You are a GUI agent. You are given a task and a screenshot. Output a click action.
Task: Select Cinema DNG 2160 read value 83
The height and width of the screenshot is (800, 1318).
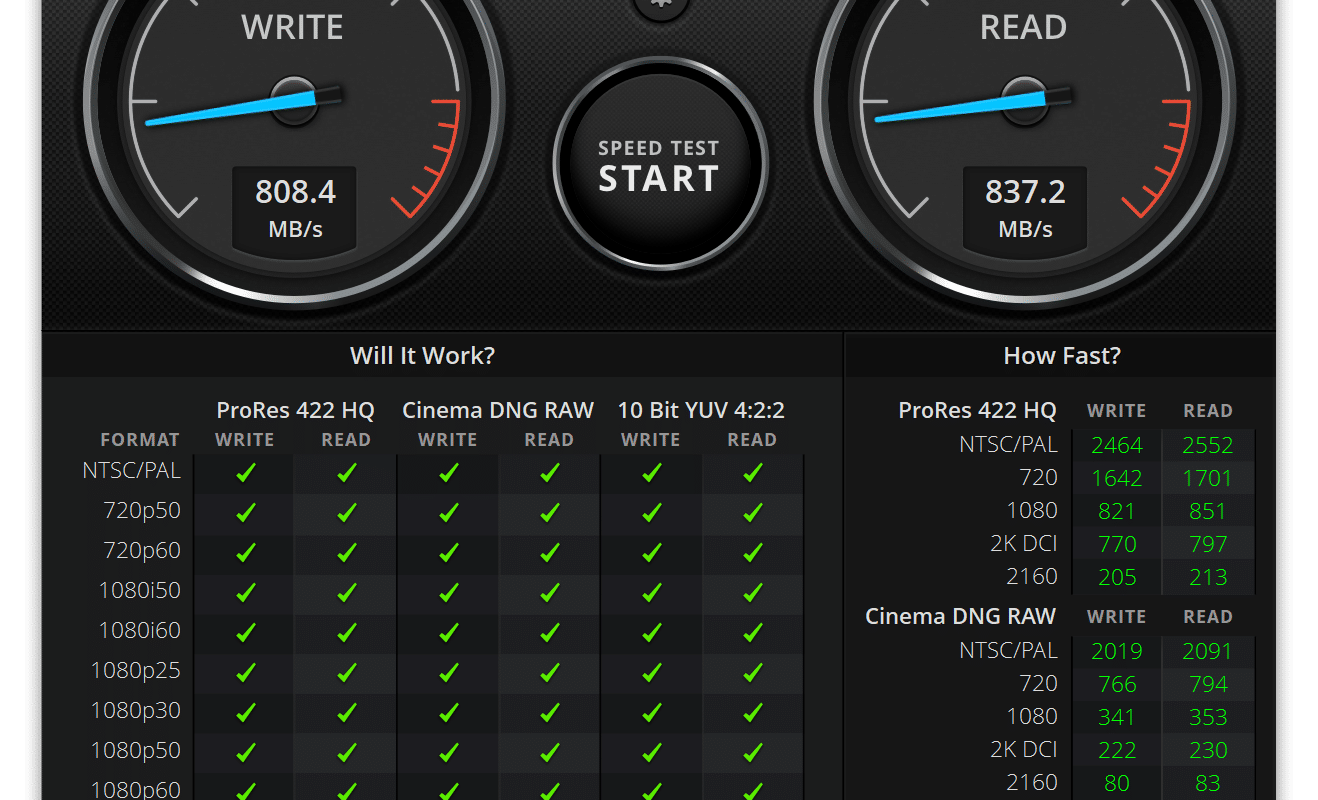[x=1208, y=783]
